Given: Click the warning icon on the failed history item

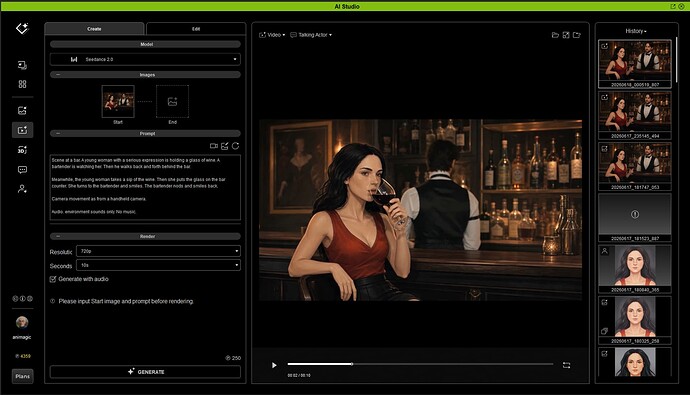Looking at the screenshot, I should 635,214.
